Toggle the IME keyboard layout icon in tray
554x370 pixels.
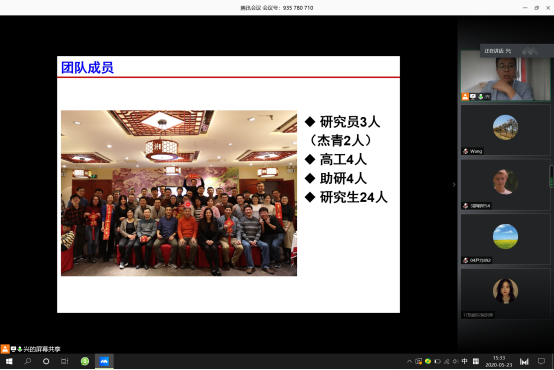point(476,361)
